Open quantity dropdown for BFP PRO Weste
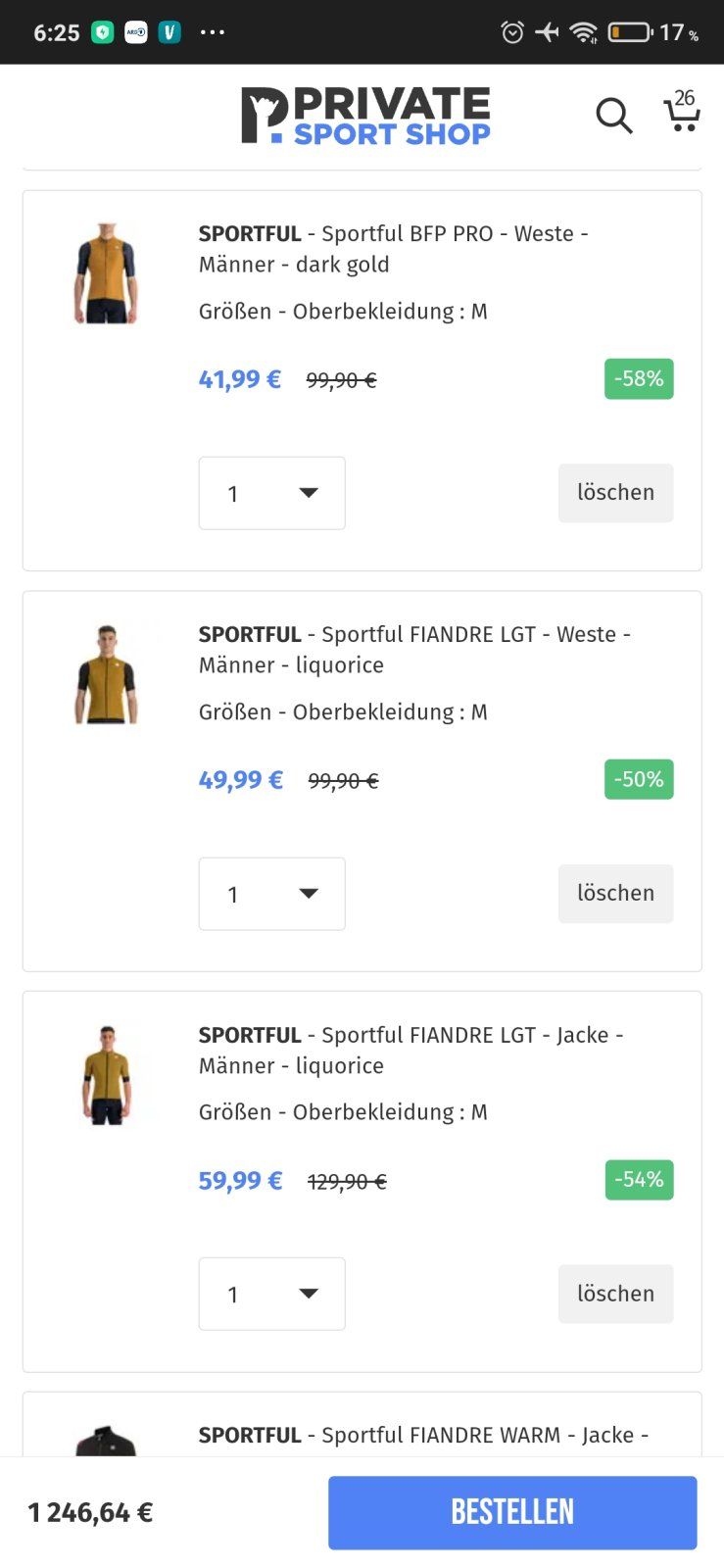This screenshot has width=724, height=1568. click(271, 493)
